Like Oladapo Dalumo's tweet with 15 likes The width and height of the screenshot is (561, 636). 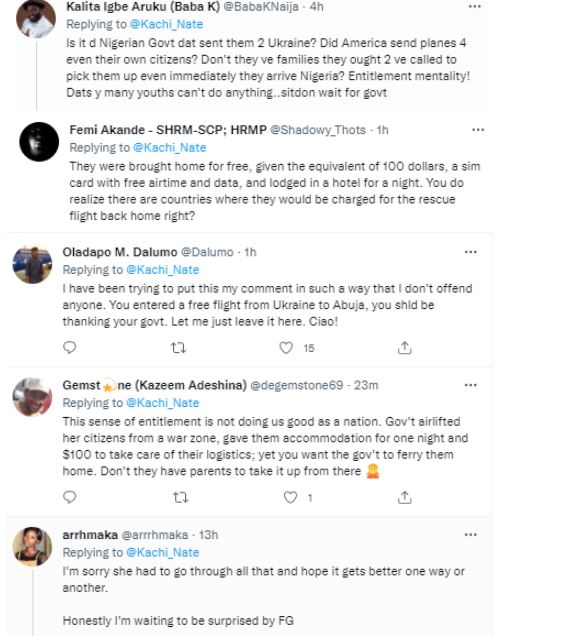(x=286, y=348)
